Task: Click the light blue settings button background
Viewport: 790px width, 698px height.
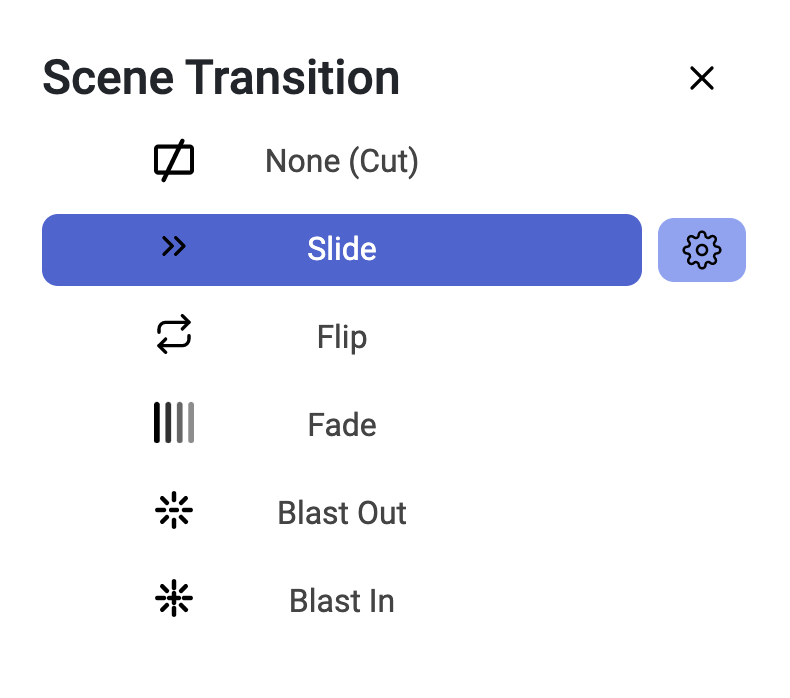Action: pos(702,250)
